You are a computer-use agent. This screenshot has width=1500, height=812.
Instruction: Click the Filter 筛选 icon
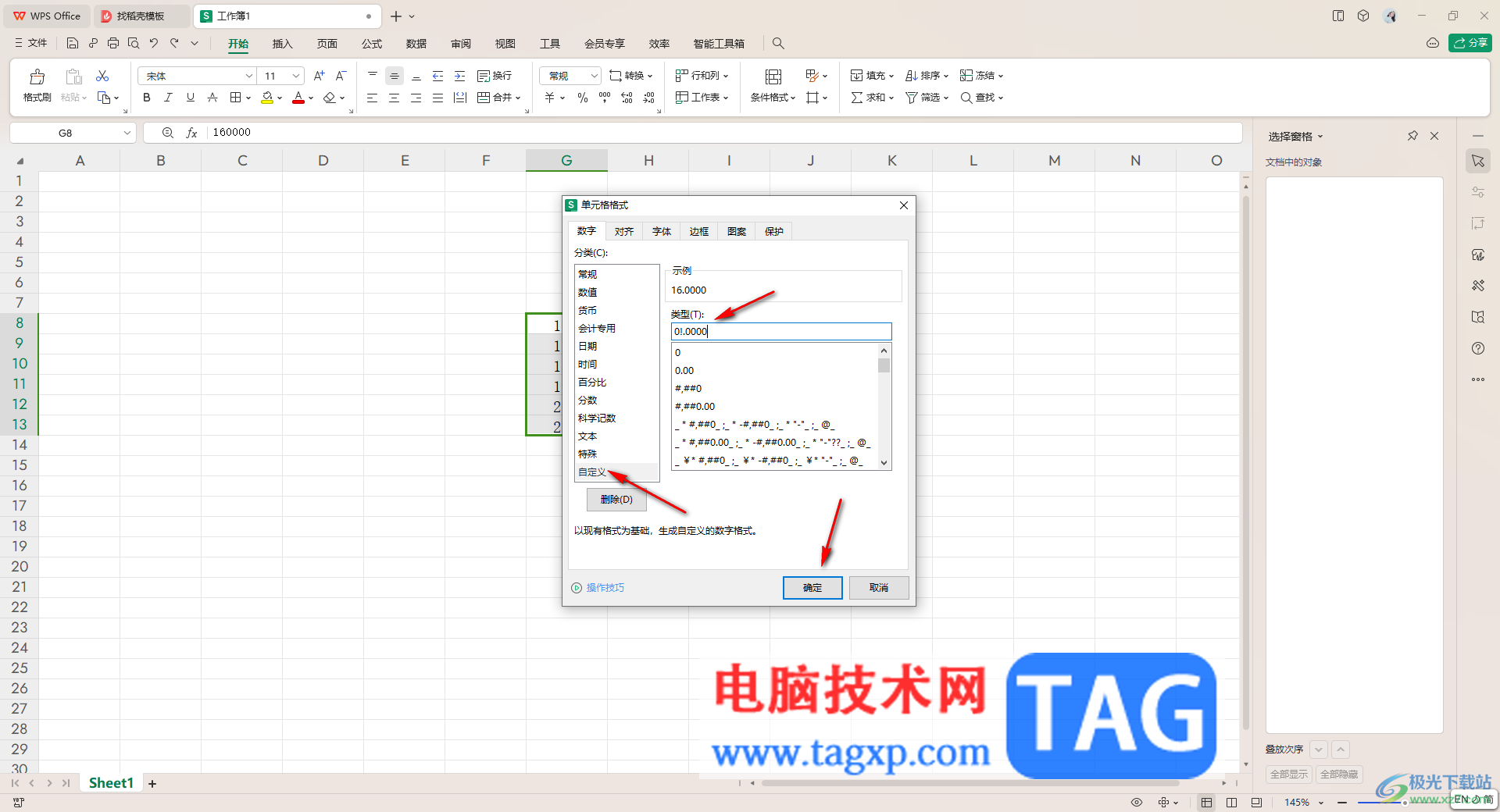pos(911,98)
